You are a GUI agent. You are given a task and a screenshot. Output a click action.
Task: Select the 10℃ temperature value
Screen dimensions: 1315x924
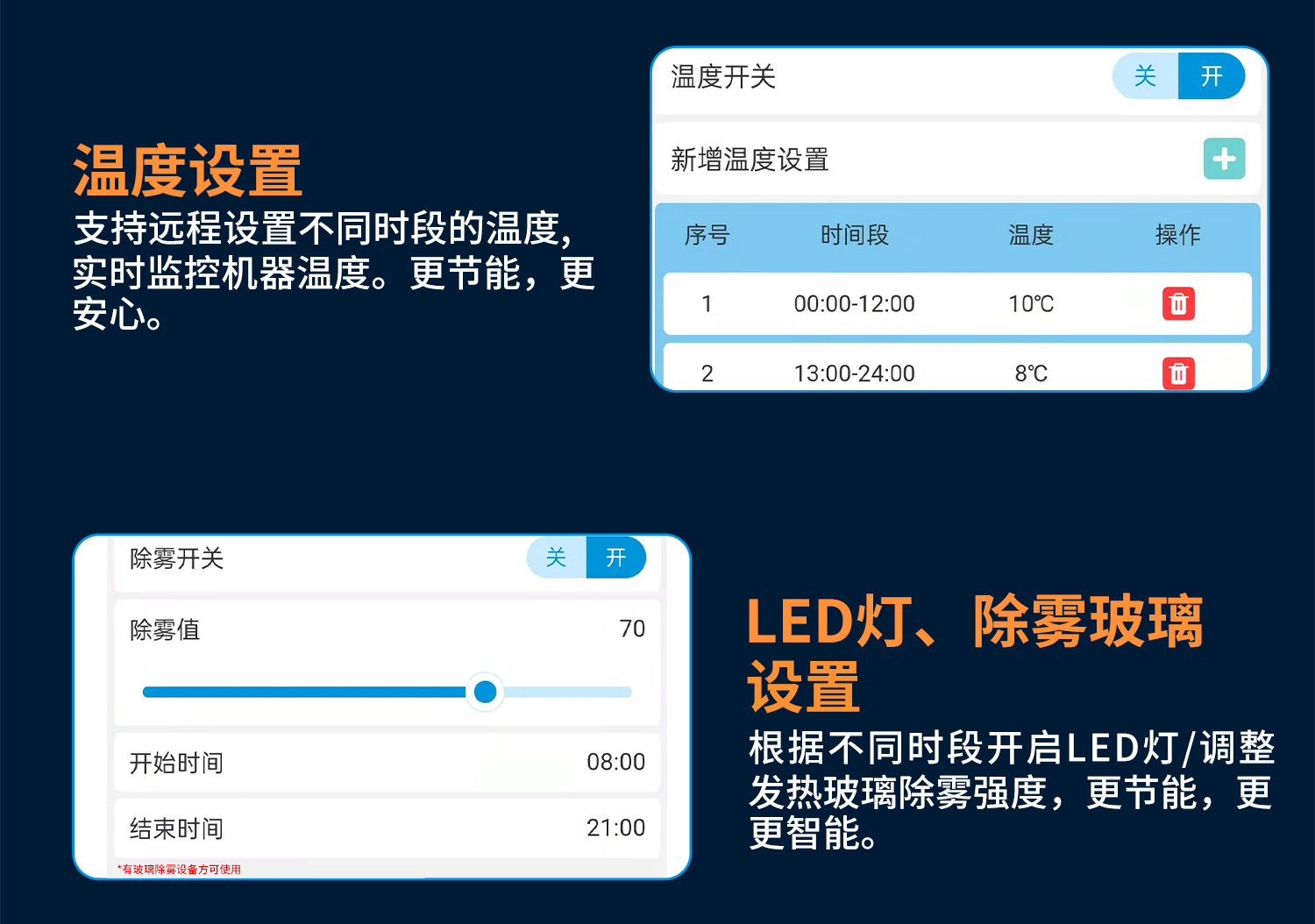click(1031, 304)
